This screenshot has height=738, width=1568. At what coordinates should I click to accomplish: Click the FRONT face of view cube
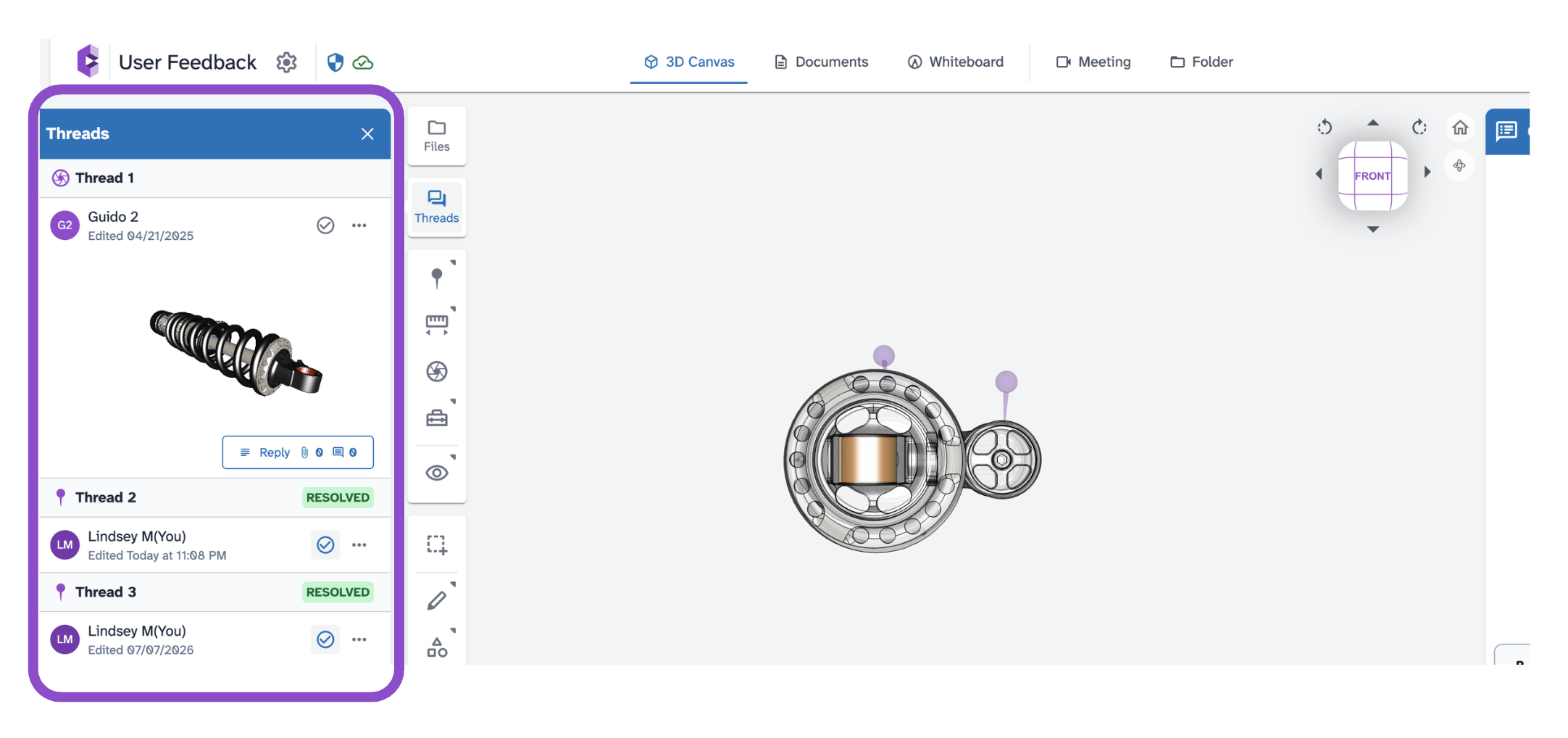pyautogui.click(x=1372, y=175)
